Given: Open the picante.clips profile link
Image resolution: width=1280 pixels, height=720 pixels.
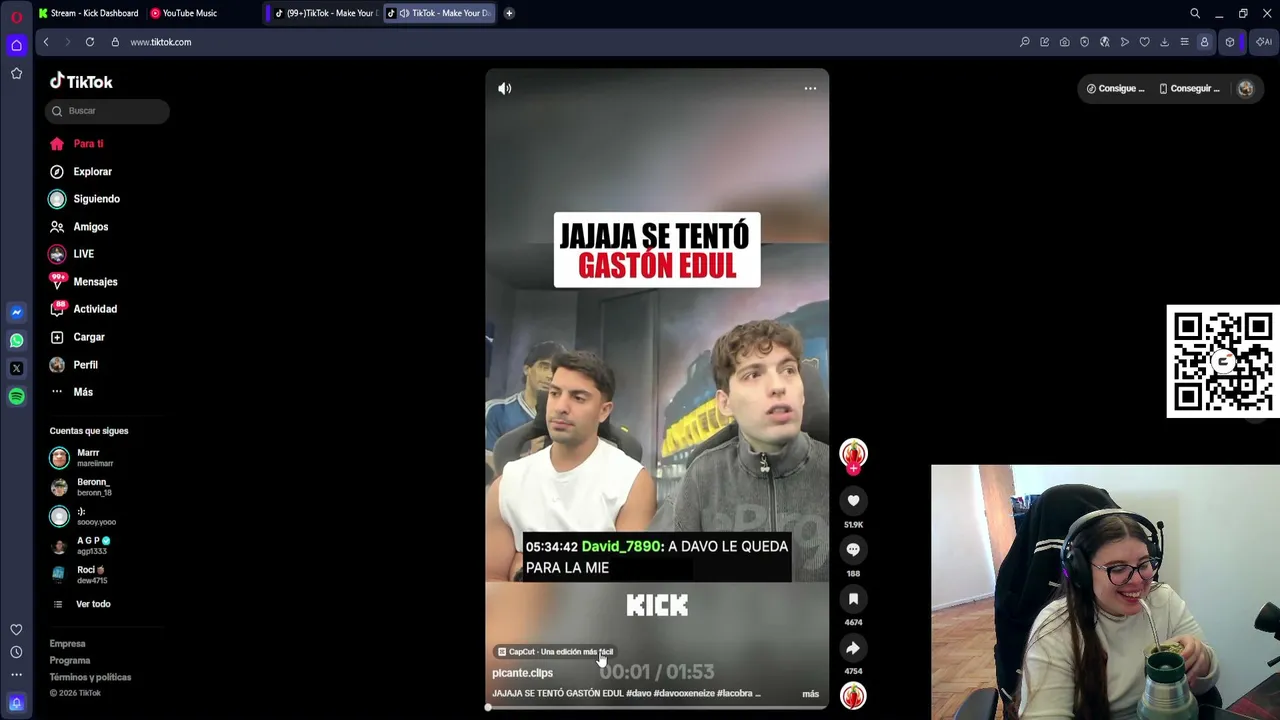Looking at the screenshot, I should [x=522, y=673].
